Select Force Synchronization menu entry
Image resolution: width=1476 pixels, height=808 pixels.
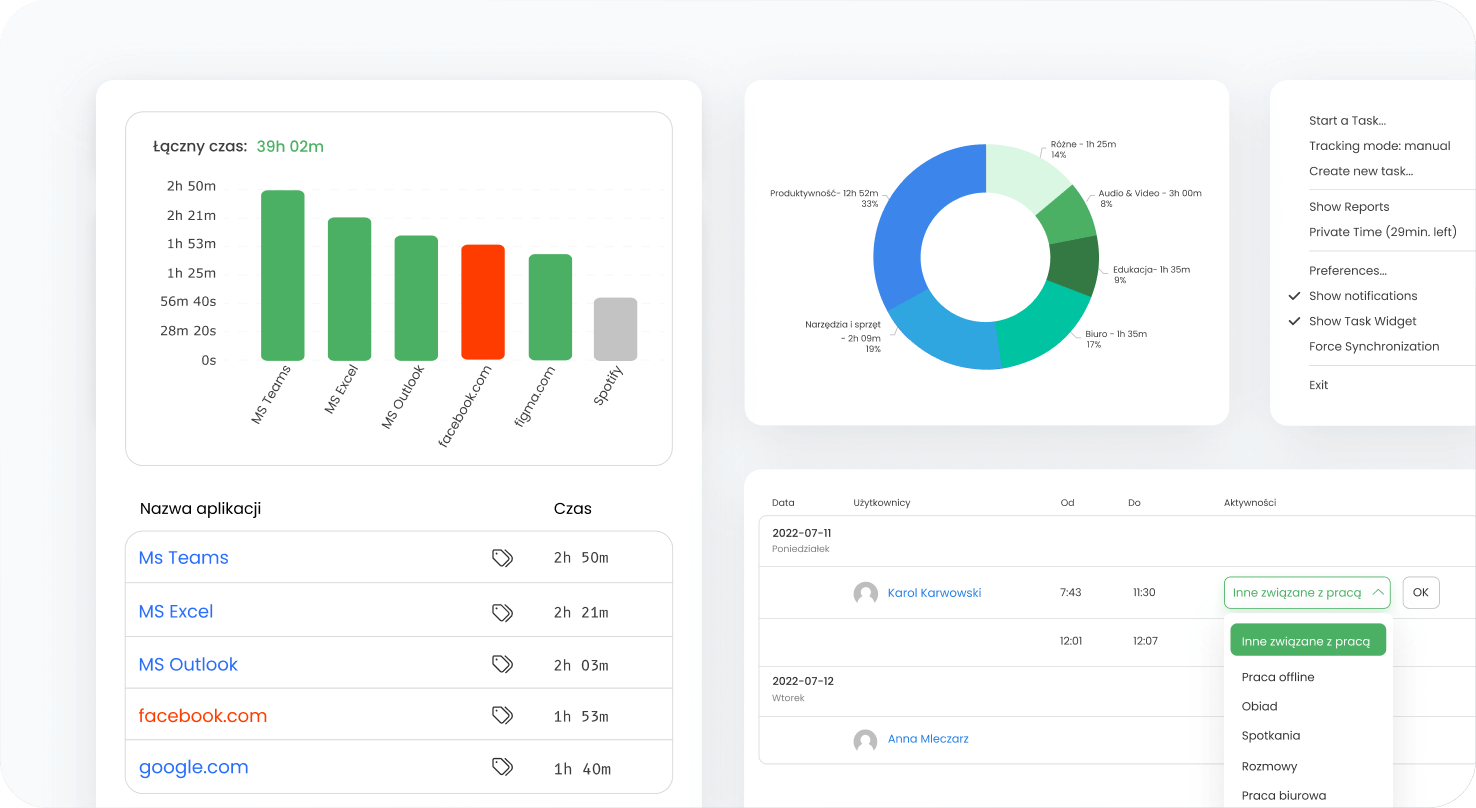(1374, 347)
